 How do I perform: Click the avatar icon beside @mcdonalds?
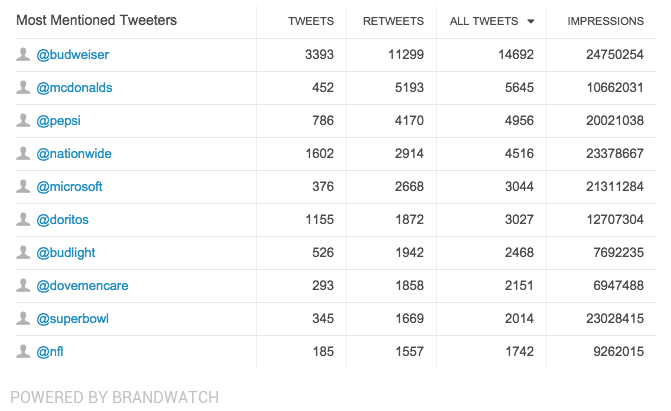tap(23, 87)
